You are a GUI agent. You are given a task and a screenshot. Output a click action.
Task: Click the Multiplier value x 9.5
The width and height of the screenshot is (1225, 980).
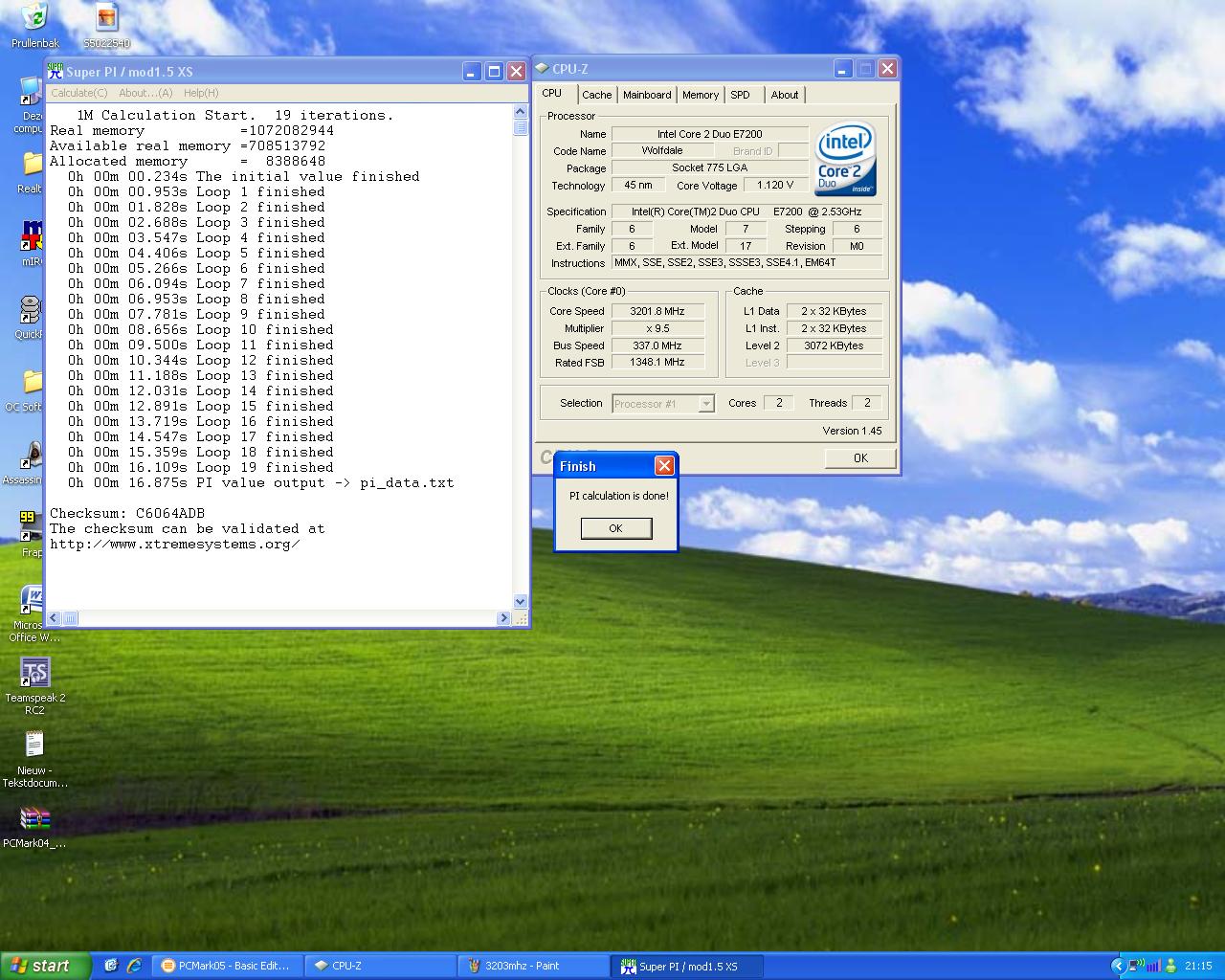[657, 328]
